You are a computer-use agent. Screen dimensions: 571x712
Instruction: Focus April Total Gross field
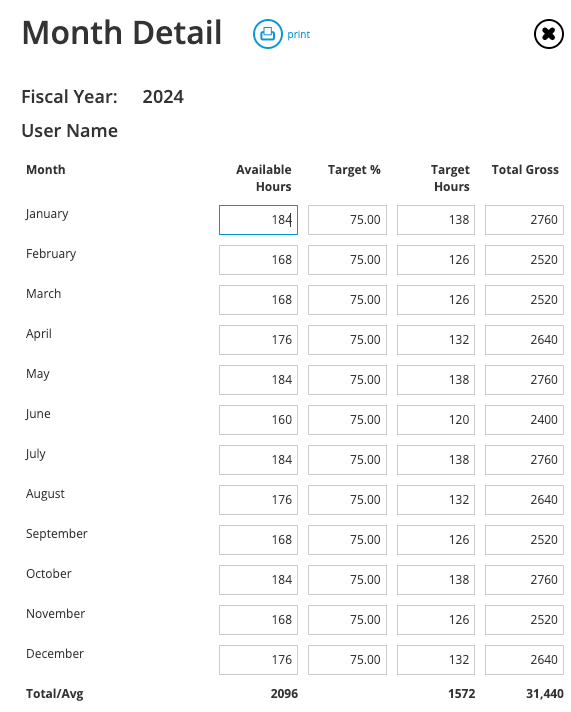coord(524,340)
